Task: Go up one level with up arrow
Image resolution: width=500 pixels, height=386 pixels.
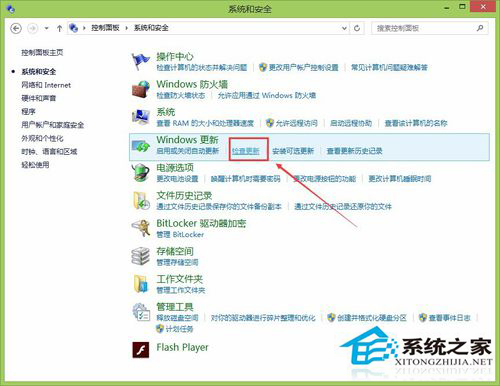Action: [59, 28]
